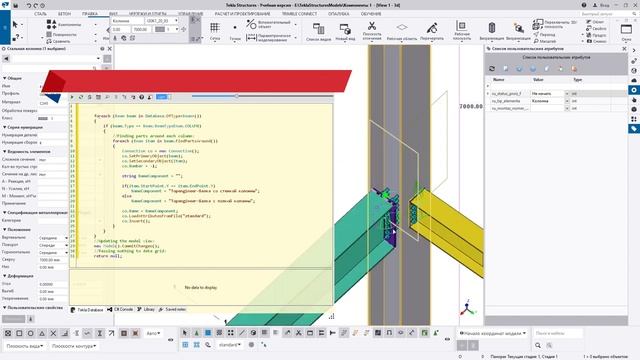
Task: Select the Плоскость отсечения scissors icon
Action: point(372,26)
